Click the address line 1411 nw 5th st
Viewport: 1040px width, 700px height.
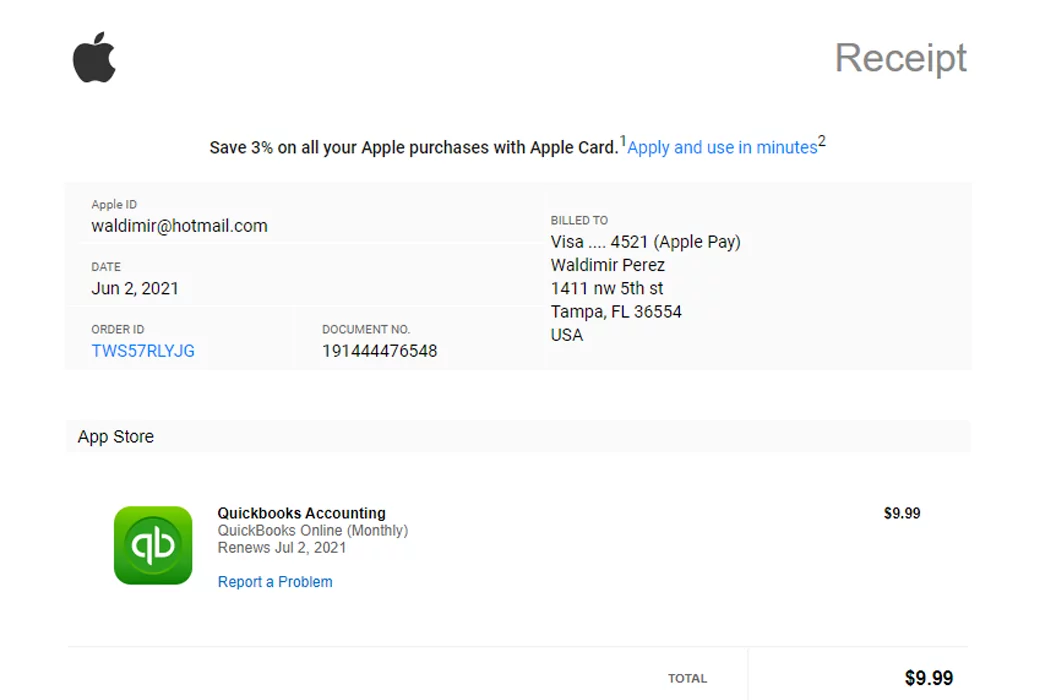coord(607,289)
